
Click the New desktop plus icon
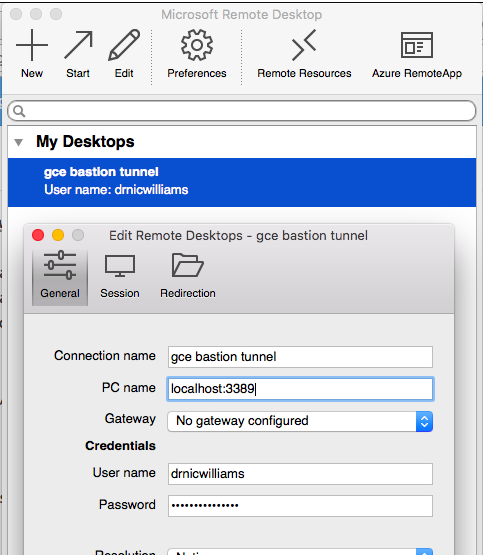[x=32, y=45]
